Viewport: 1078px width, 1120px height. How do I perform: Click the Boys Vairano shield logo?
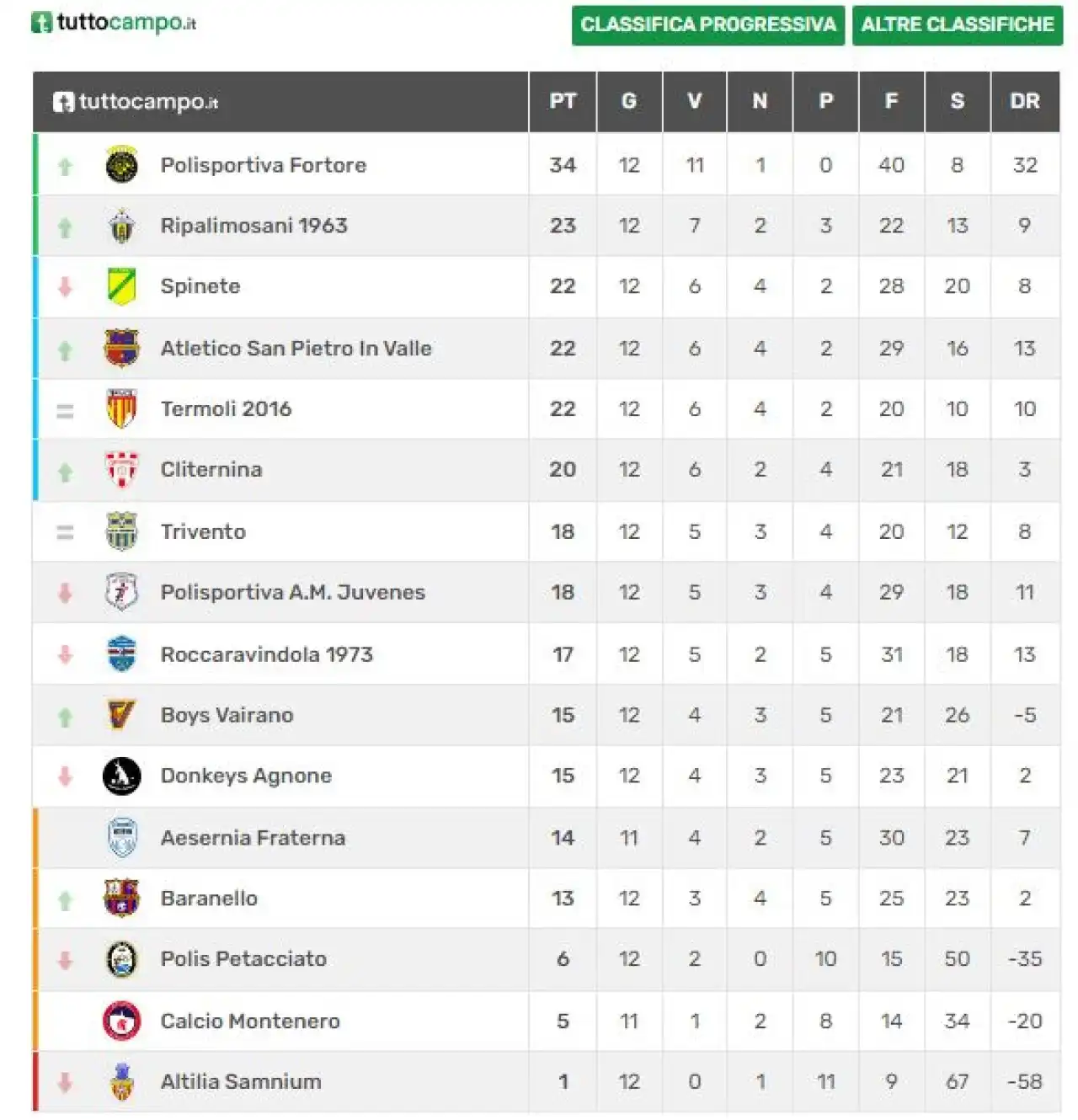(121, 715)
